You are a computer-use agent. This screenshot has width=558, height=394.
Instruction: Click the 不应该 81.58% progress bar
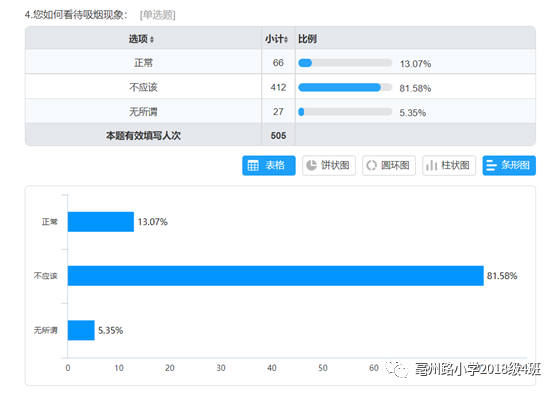(x=345, y=88)
